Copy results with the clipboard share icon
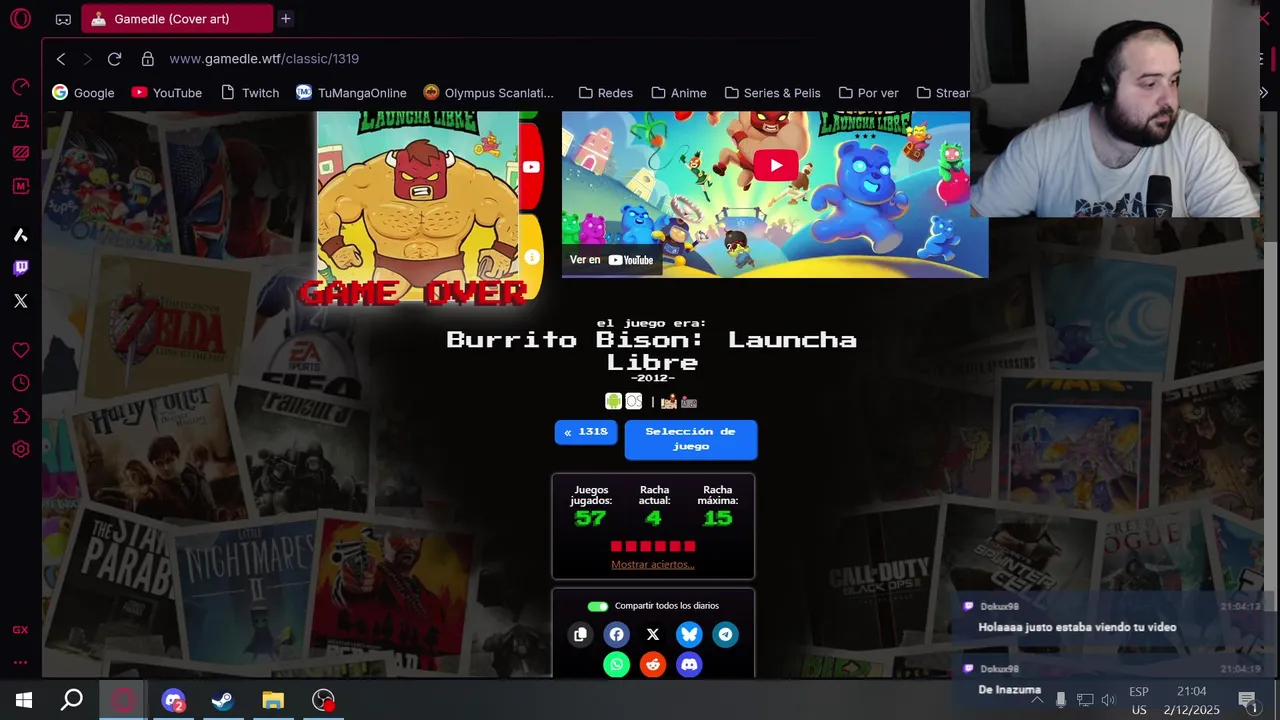Viewport: 1280px width, 720px height. [x=580, y=634]
